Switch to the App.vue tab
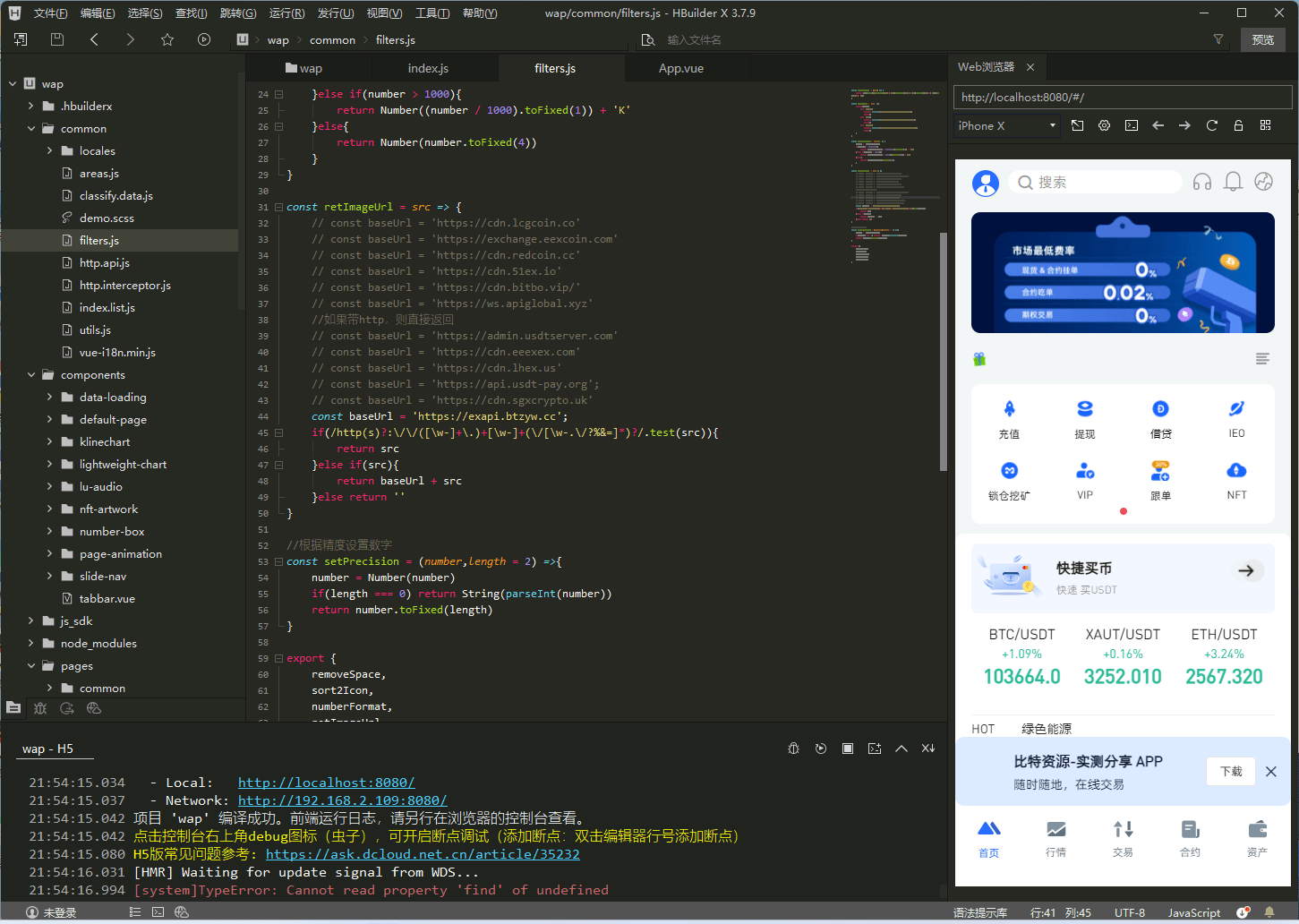 [680, 68]
